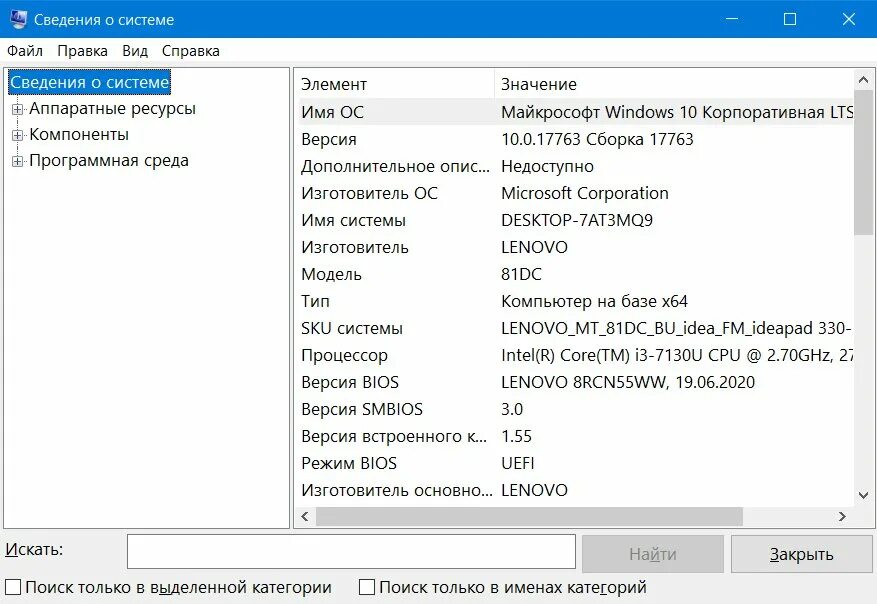Click the vertical scrollbar thumb
This screenshot has width=877, height=604.
(x=863, y=162)
